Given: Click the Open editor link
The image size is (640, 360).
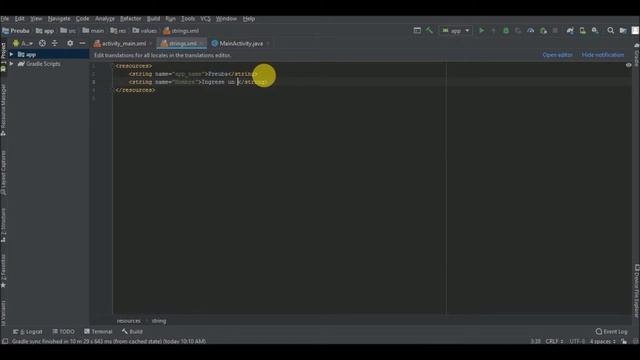Looking at the screenshot, I should click(557, 55).
